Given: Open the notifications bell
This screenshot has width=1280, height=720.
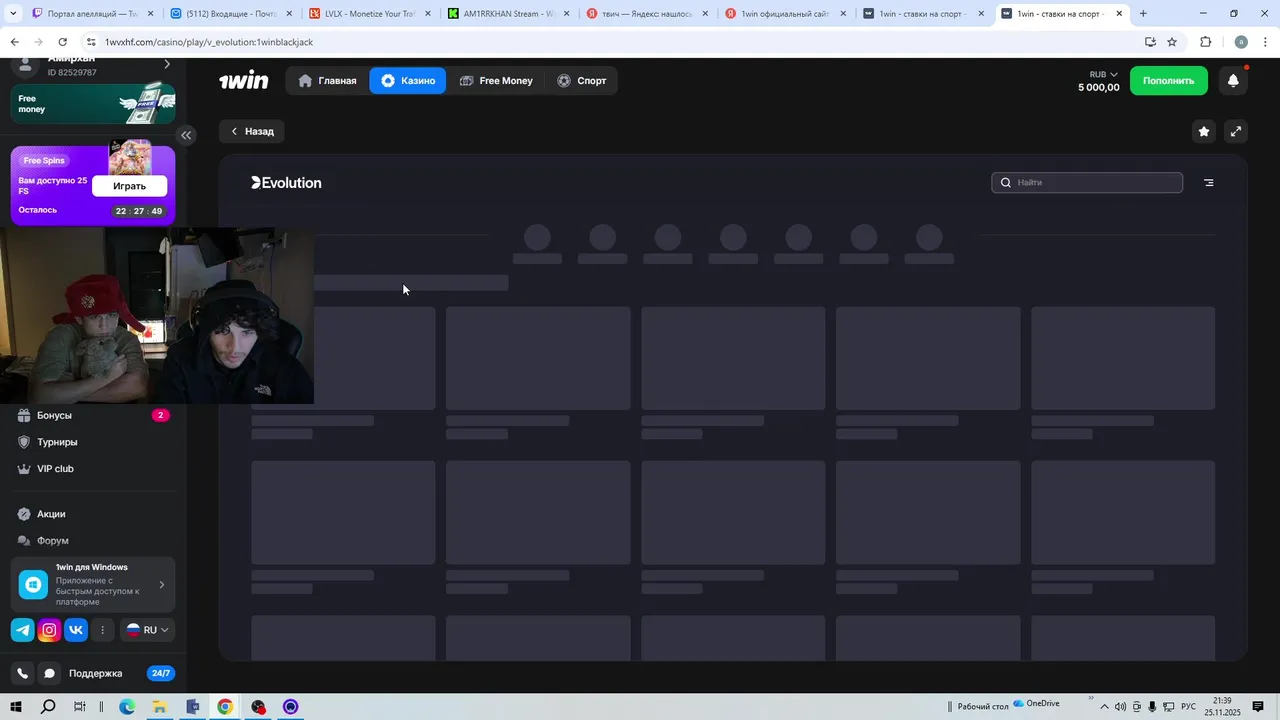Looking at the screenshot, I should click(1233, 81).
